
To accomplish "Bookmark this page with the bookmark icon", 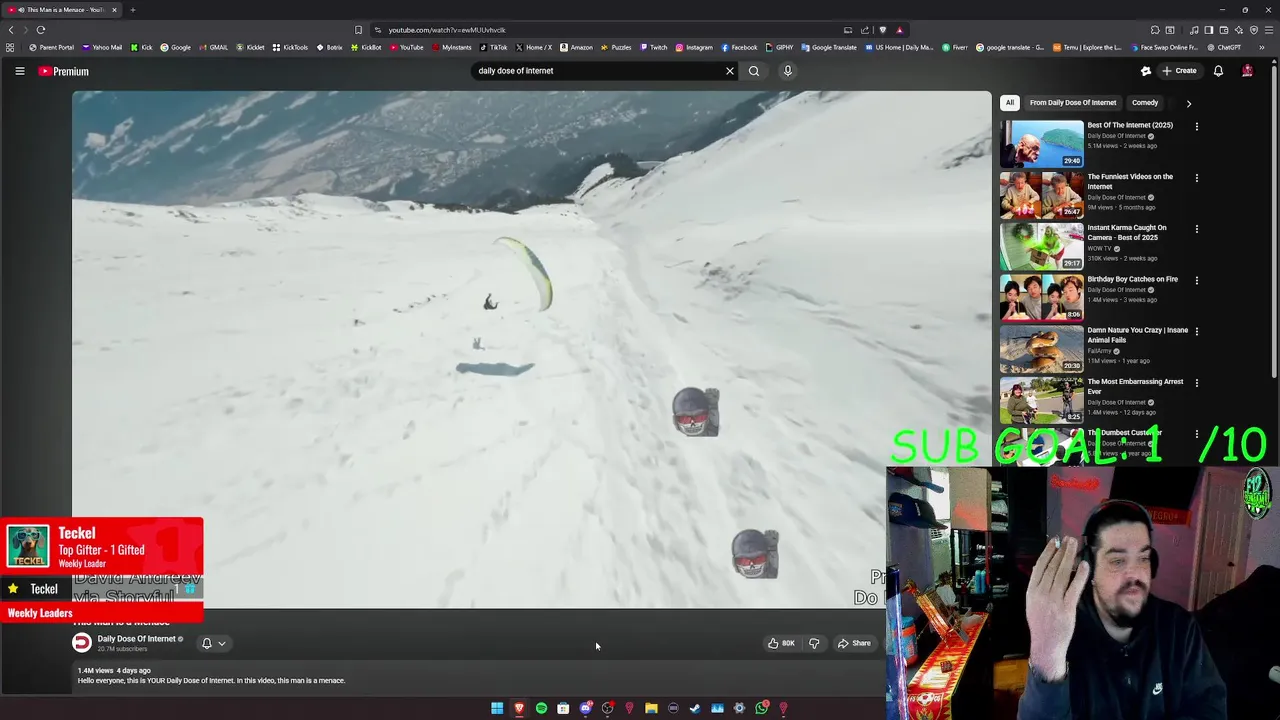I will pos(358,30).
